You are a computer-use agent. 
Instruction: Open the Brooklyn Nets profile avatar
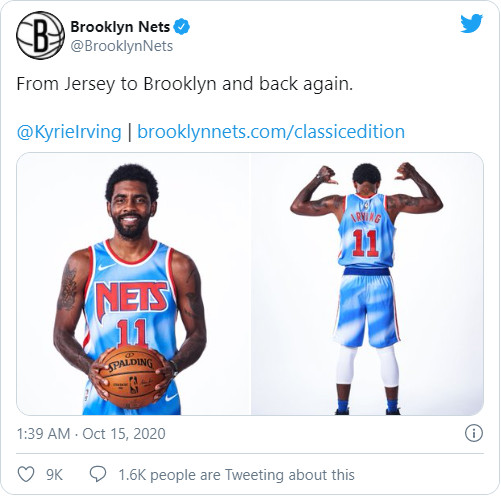(40, 35)
